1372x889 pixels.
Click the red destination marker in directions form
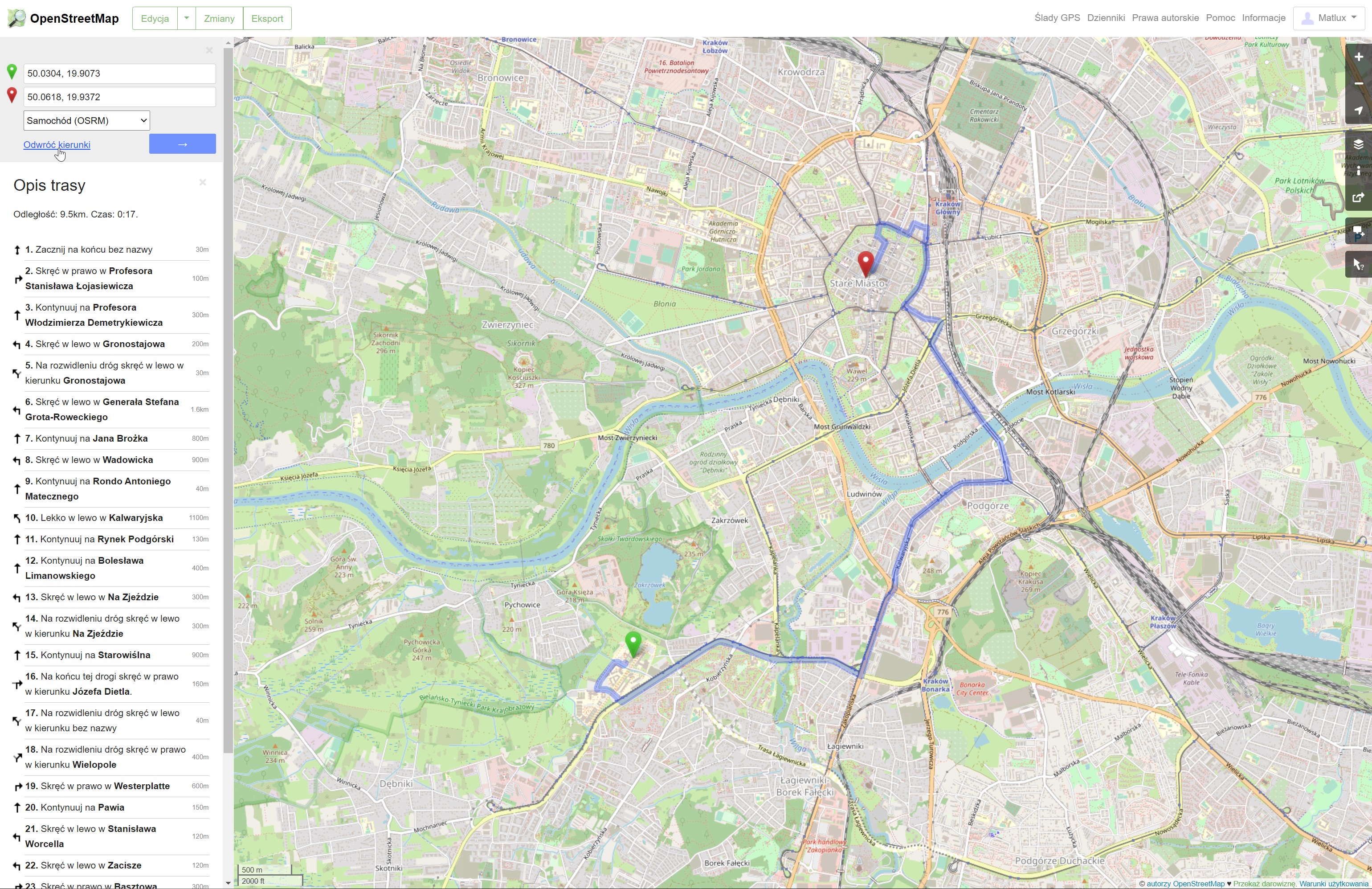(x=12, y=95)
